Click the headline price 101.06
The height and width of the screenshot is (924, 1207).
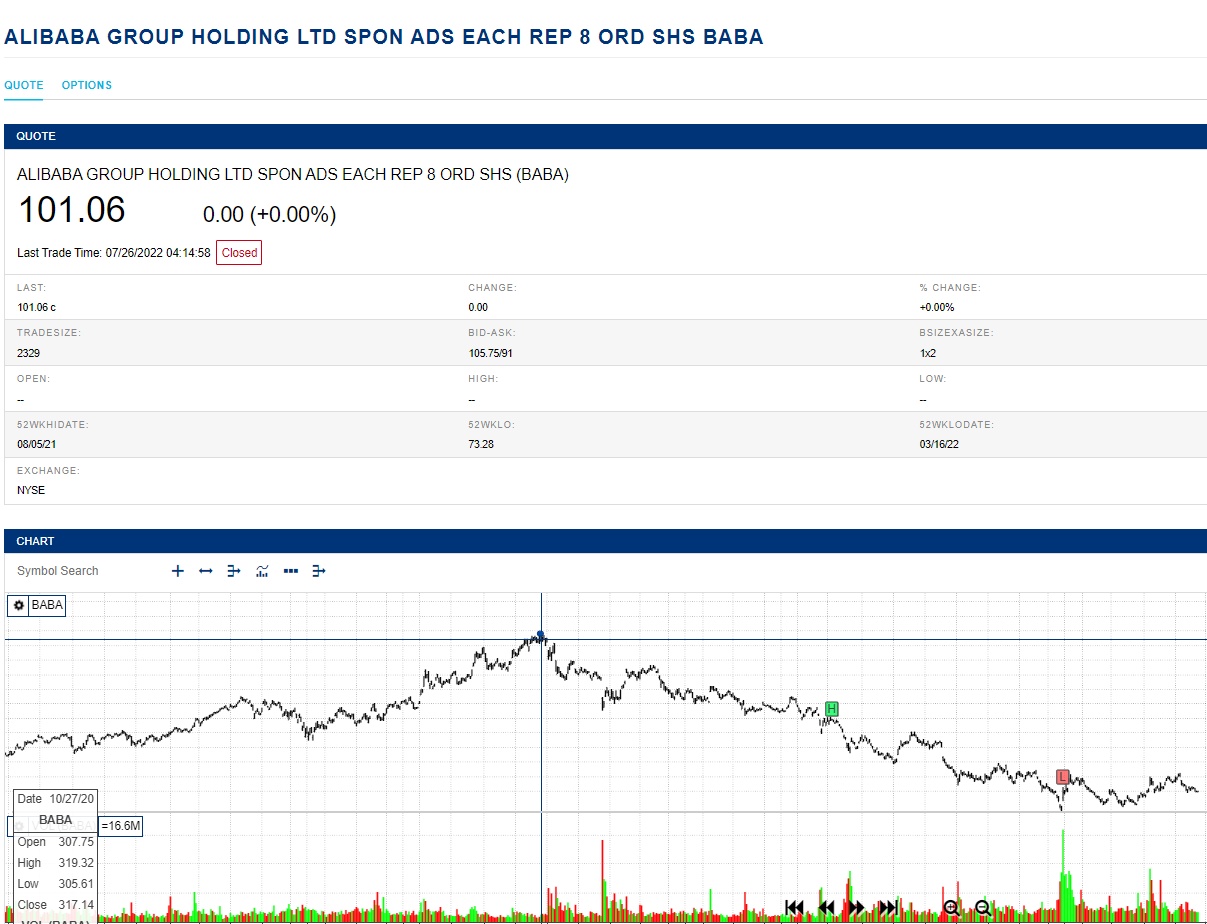tap(72, 210)
